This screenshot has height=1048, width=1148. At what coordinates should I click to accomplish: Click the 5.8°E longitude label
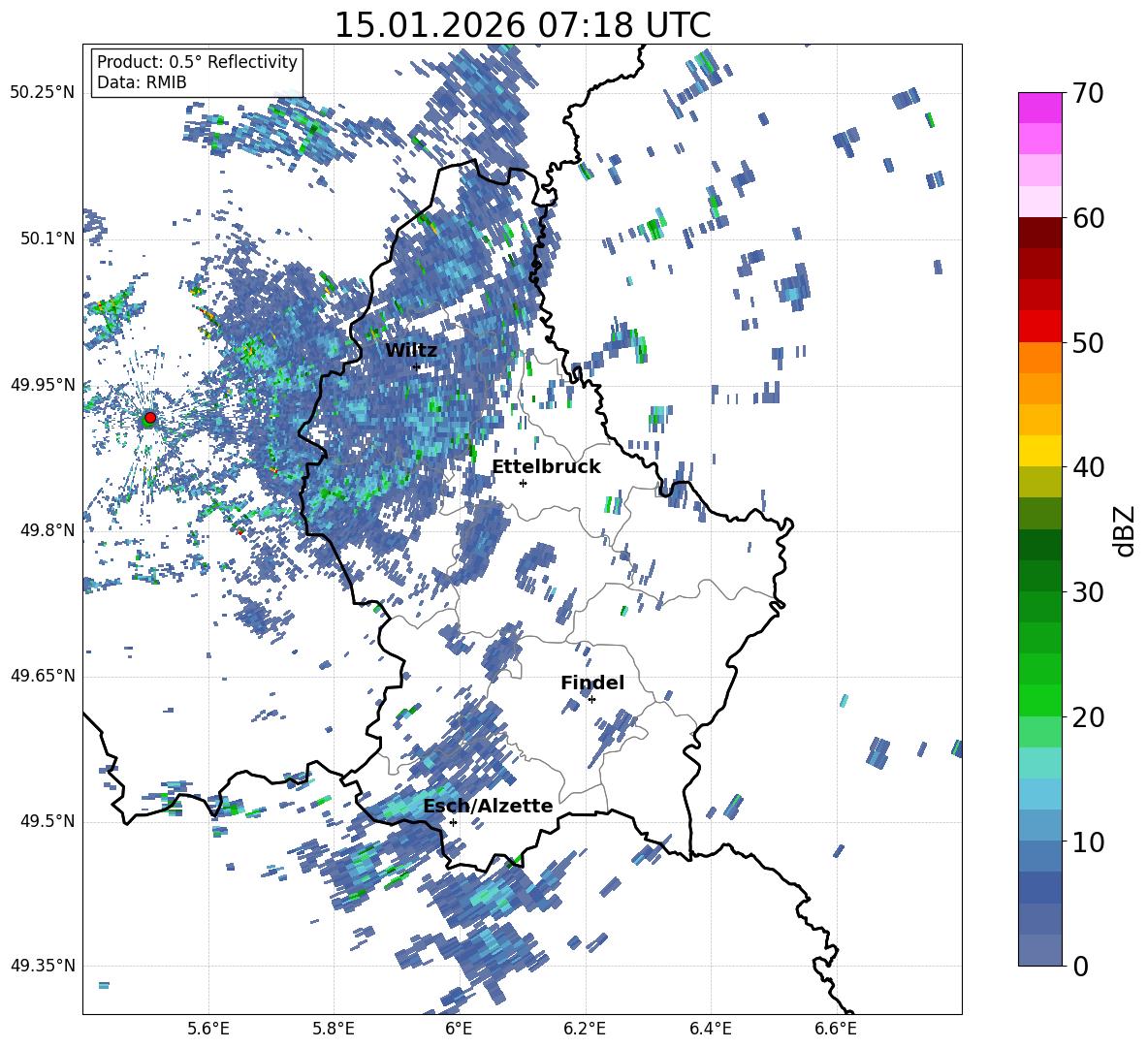(x=334, y=1029)
